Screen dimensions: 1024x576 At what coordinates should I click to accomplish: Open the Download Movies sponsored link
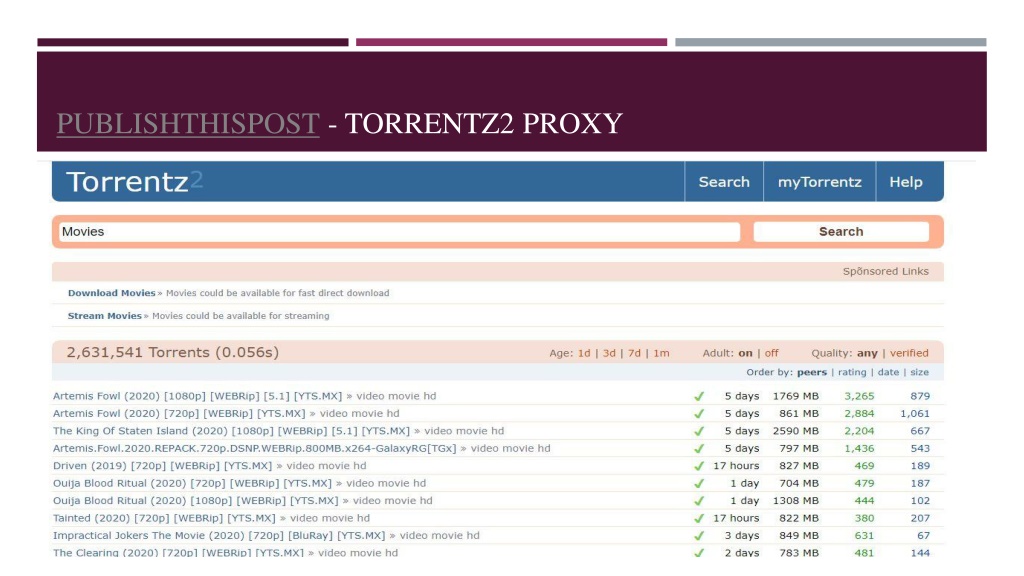[x=112, y=293]
